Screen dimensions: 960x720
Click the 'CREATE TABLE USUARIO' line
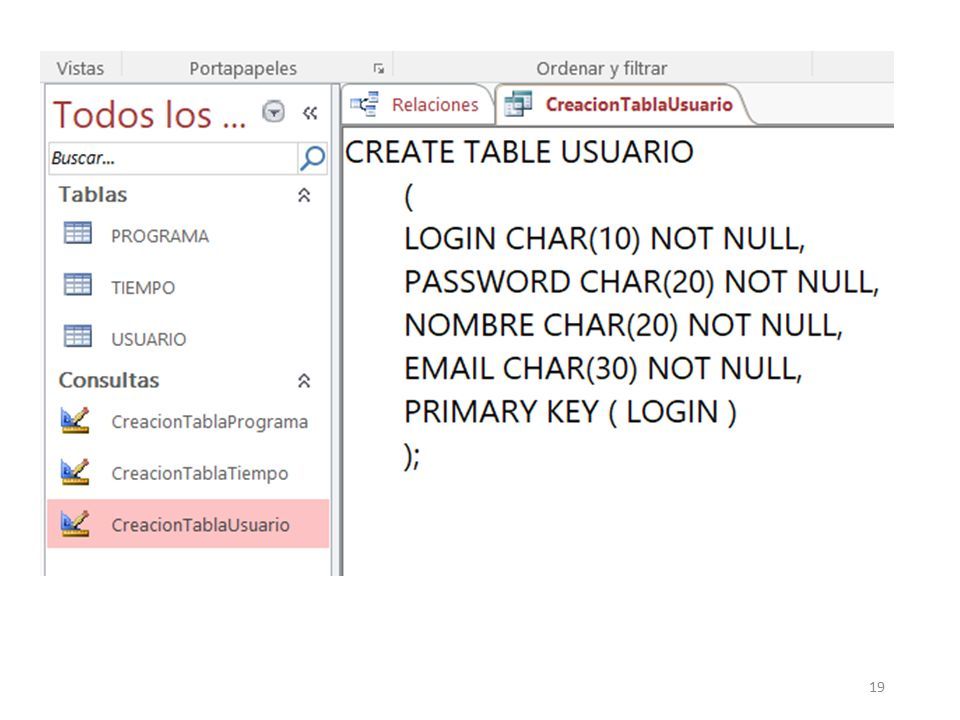point(519,152)
